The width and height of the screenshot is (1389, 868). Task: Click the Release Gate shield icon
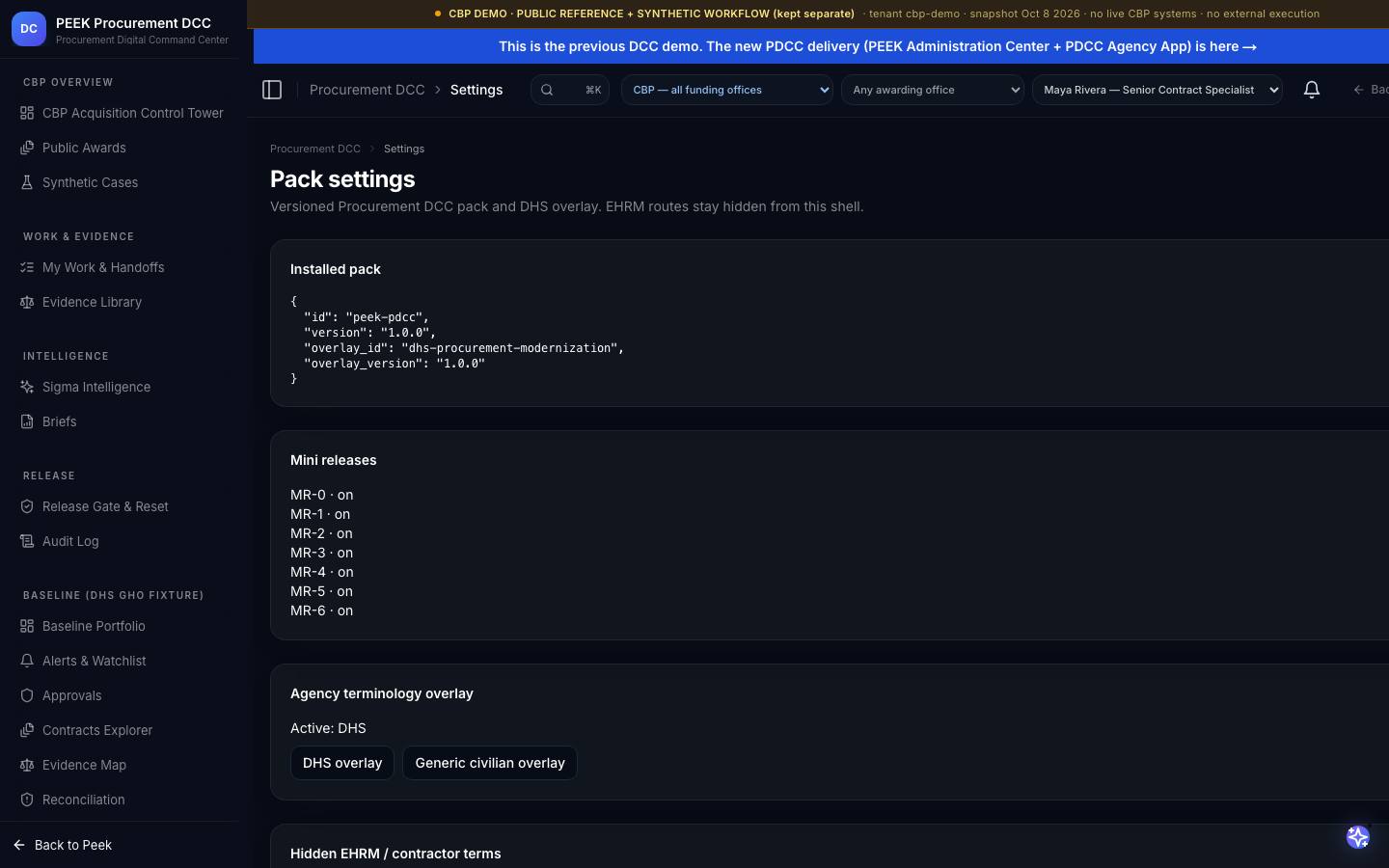pyautogui.click(x=27, y=506)
